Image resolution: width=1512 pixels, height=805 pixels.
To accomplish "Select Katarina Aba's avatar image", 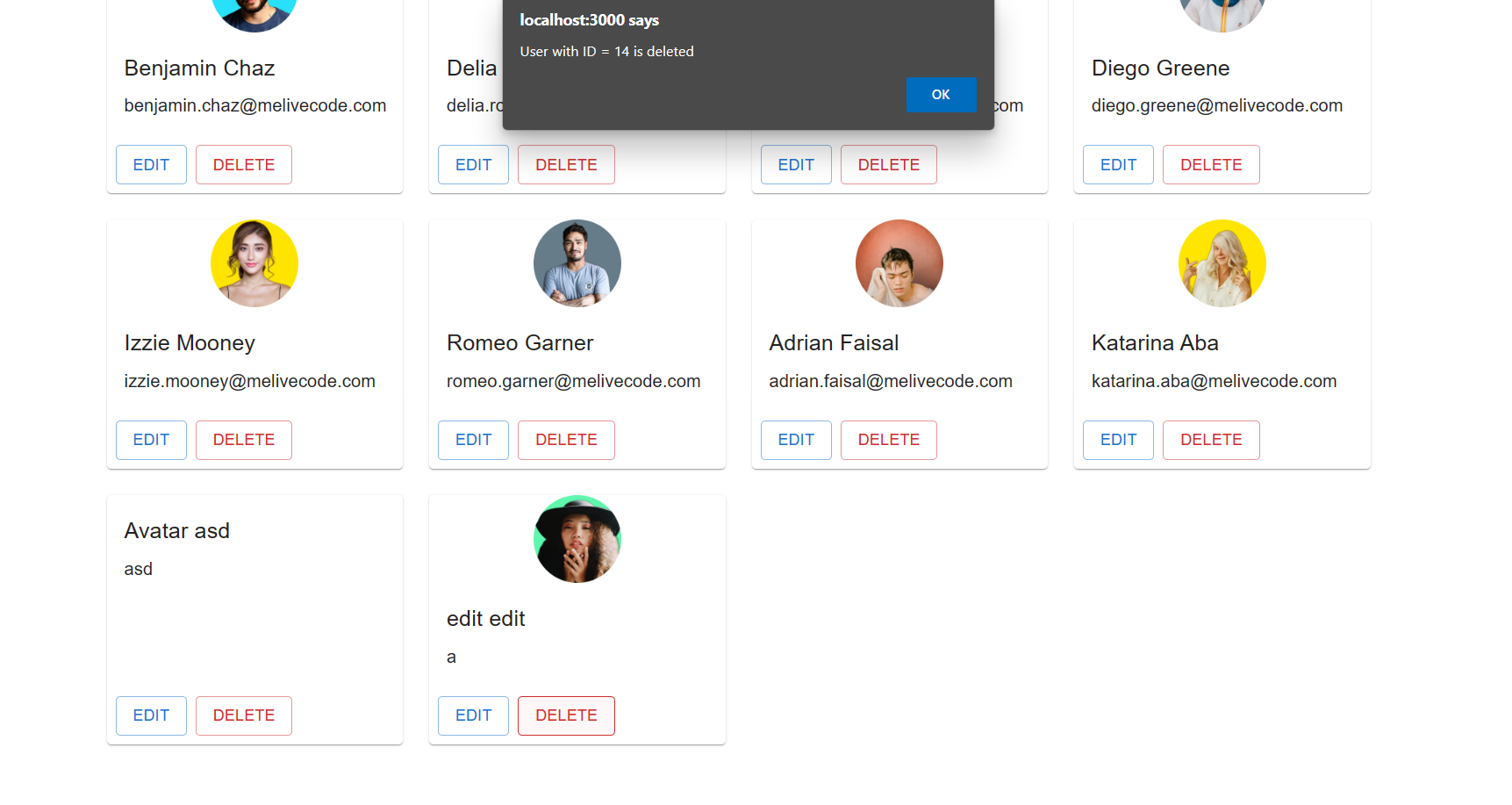I will [x=1222, y=263].
